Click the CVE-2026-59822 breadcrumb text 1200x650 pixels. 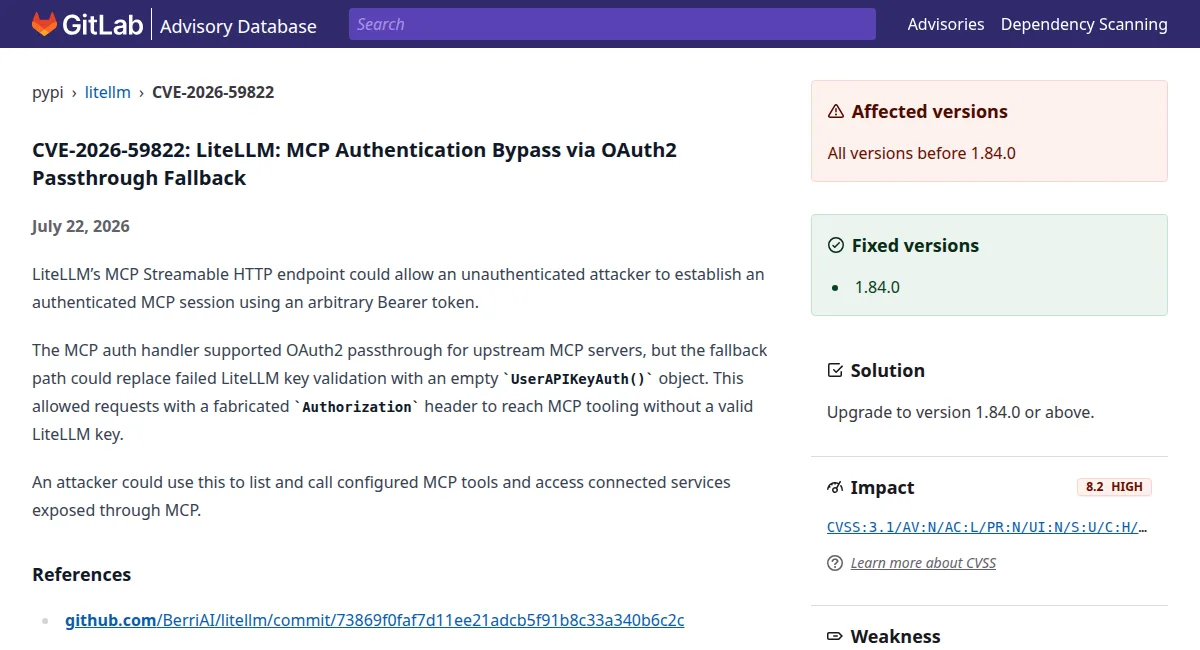[213, 92]
